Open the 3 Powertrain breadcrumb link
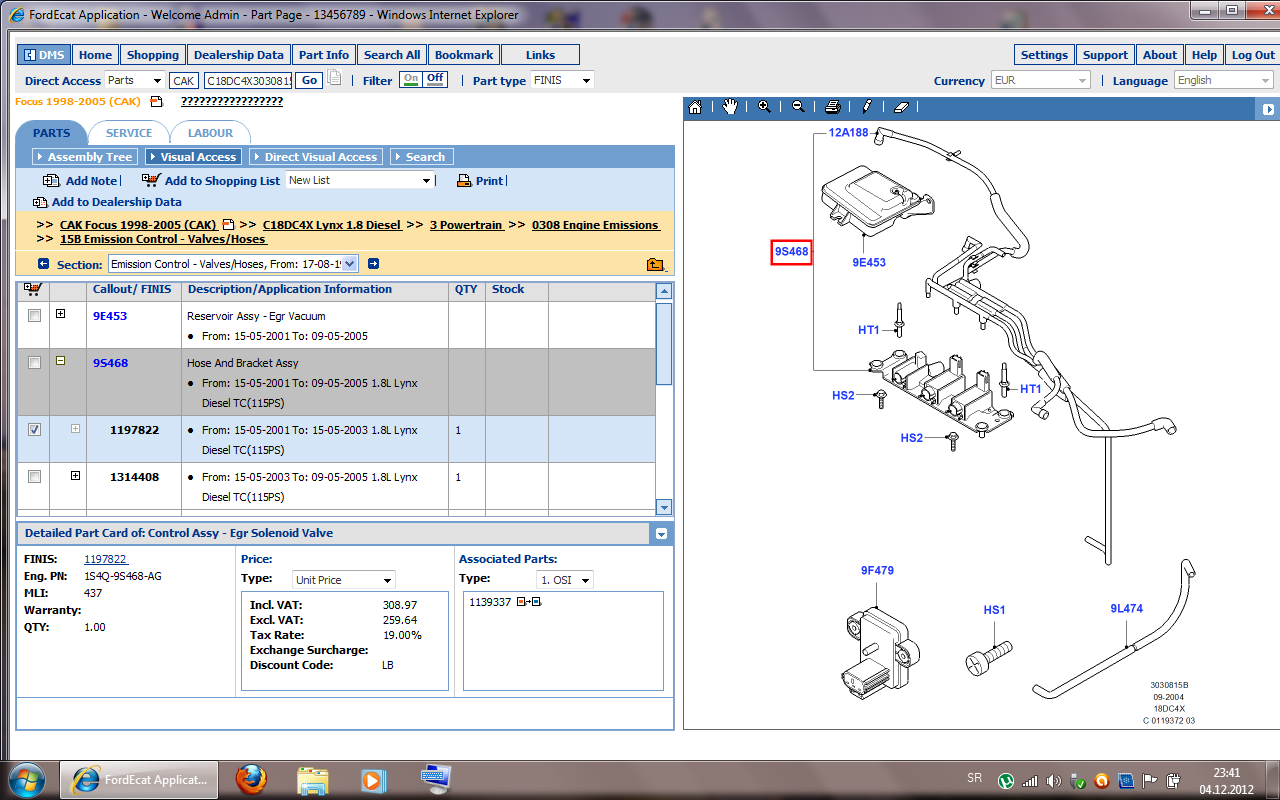The width and height of the screenshot is (1280, 800). click(x=466, y=225)
